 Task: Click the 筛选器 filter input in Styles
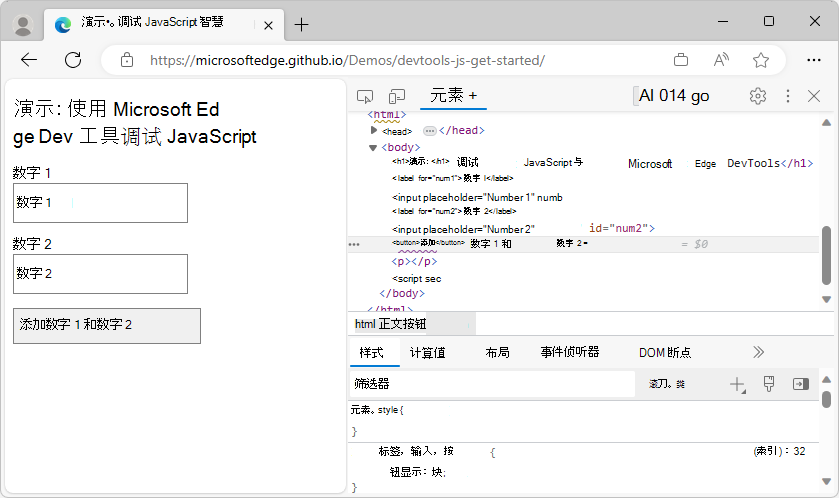pyautogui.click(x=492, y=384)
